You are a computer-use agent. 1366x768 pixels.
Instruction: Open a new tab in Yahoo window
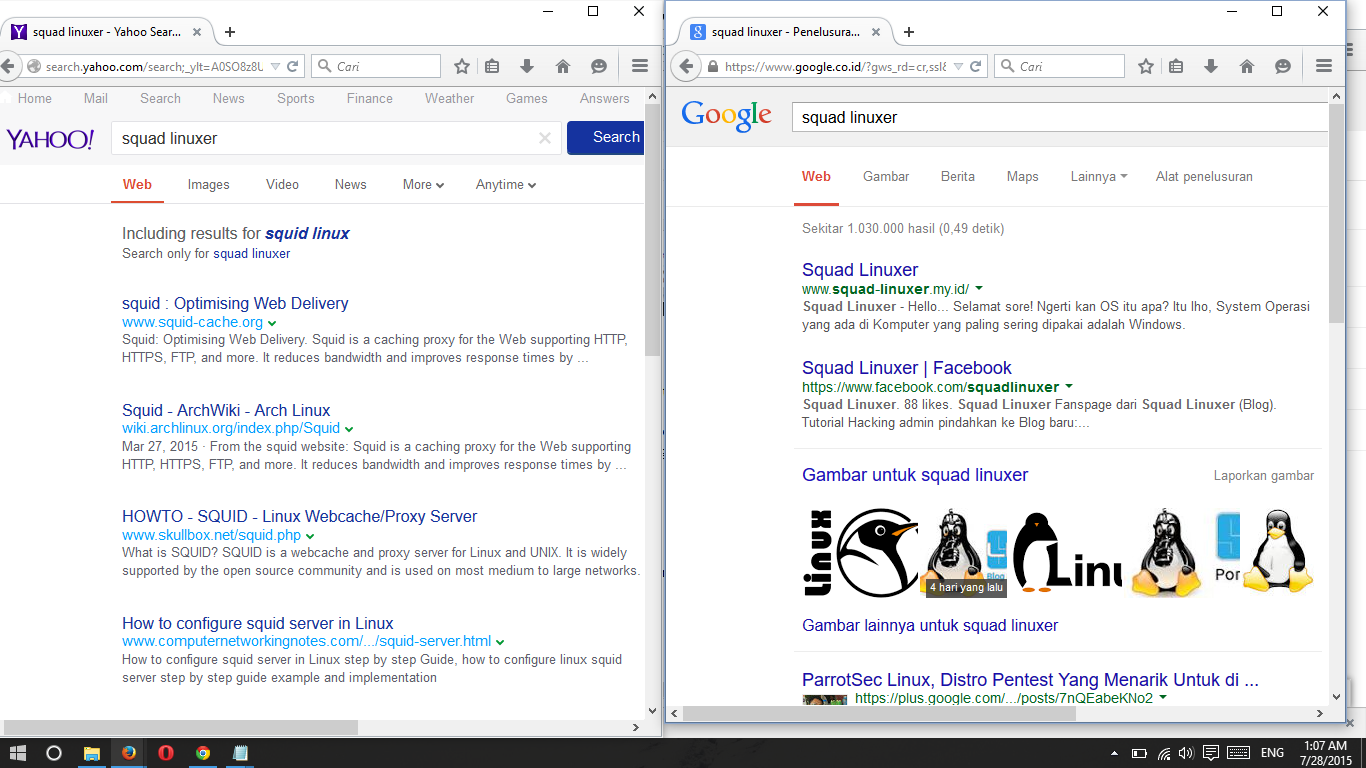230,32
